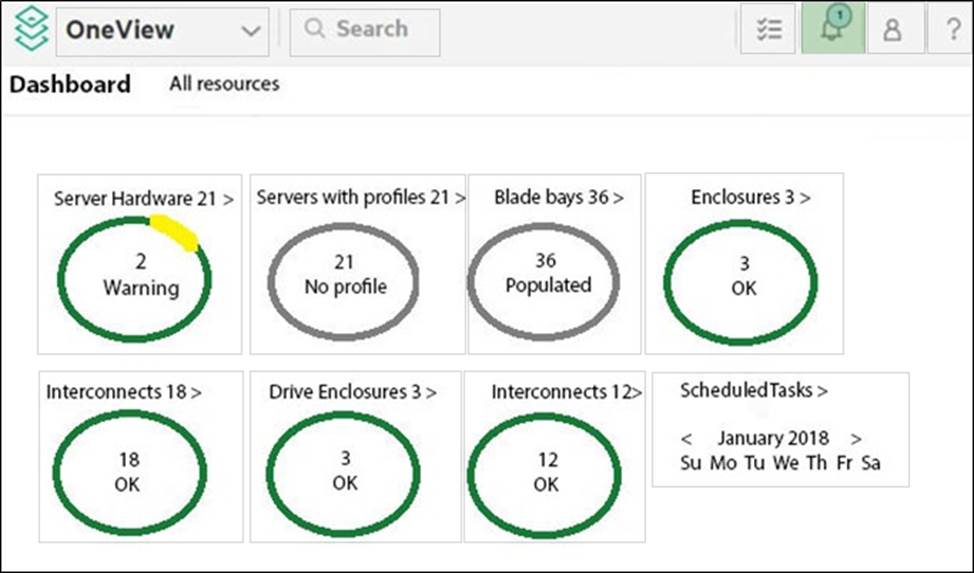The height and width of the screenshot is (573, 974).
Task: Open the ScheduledTasks panel link
Action: pyautogui.click(x=753, y=390)
